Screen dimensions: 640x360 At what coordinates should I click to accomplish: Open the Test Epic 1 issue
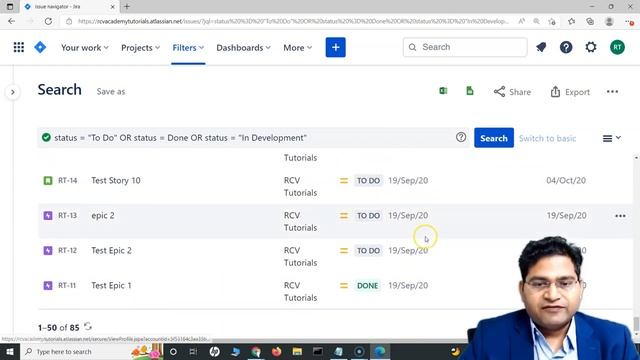pos(111,286)
